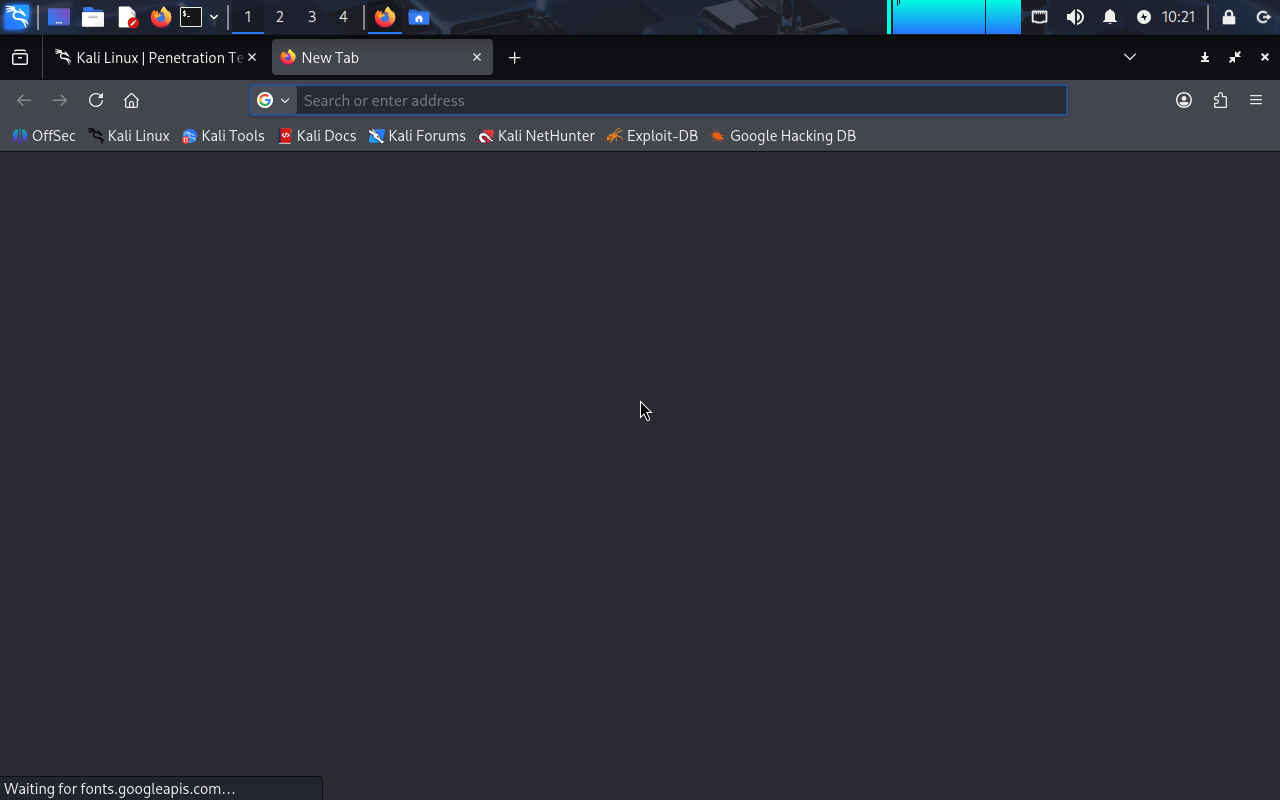Viewport: 1280px width, 800px height.
Task: Open the Kali Tools bookmark
Action: (x=223, y=136)
